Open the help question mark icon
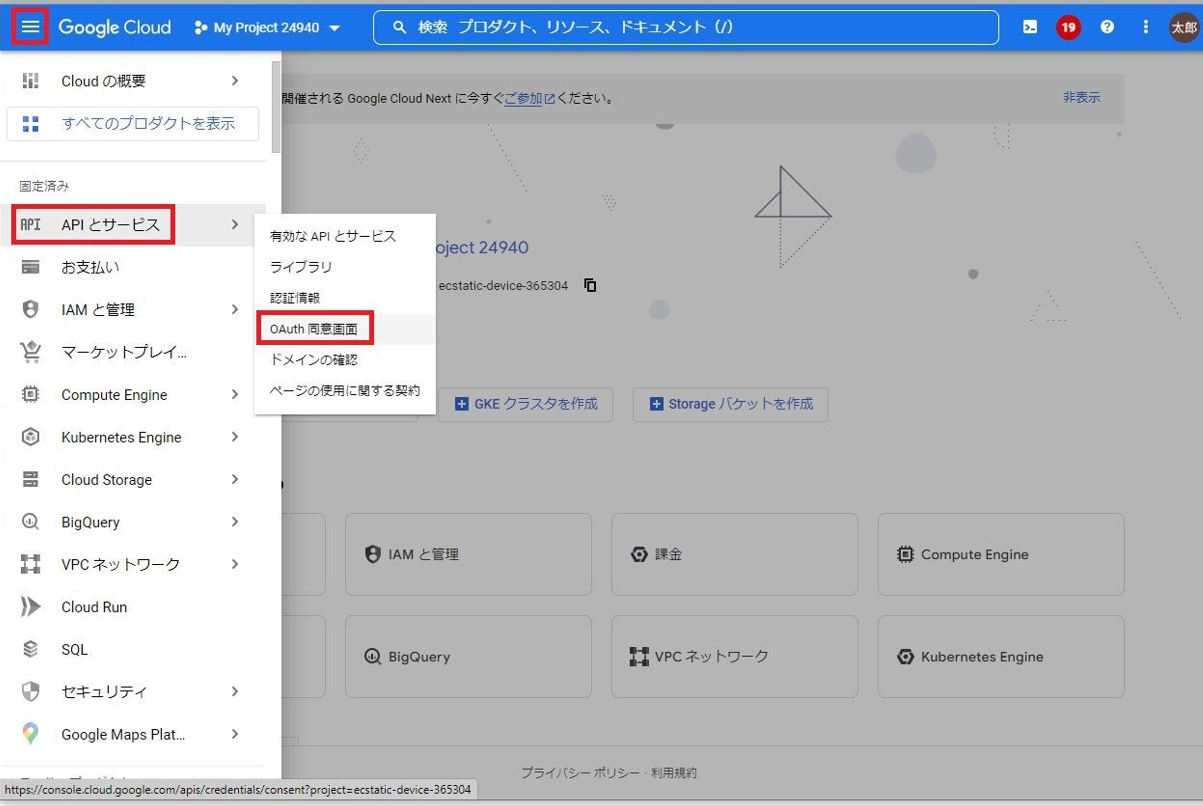 click(1107, 27)
